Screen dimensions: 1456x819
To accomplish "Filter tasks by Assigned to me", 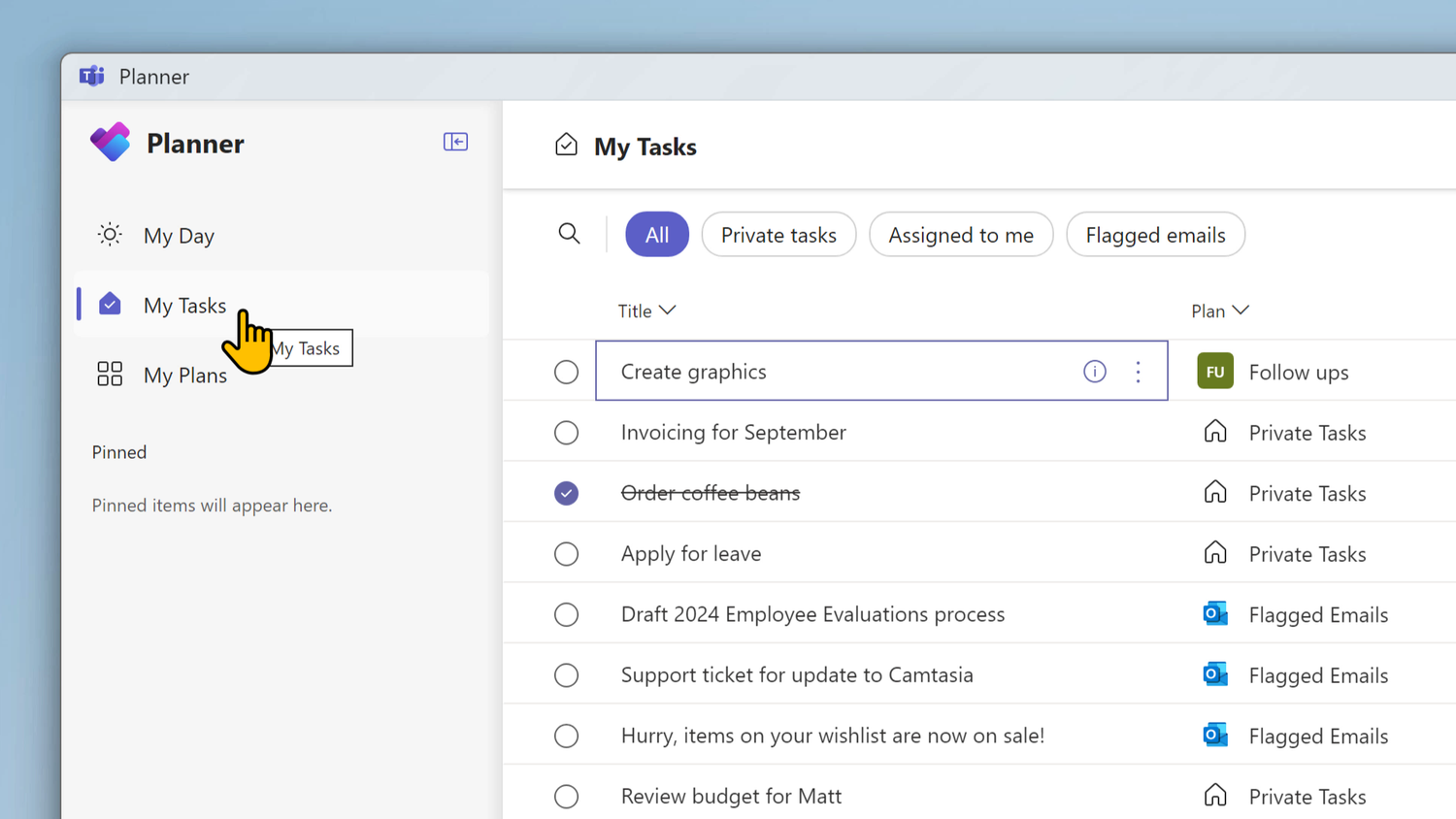I will point(961,234).
